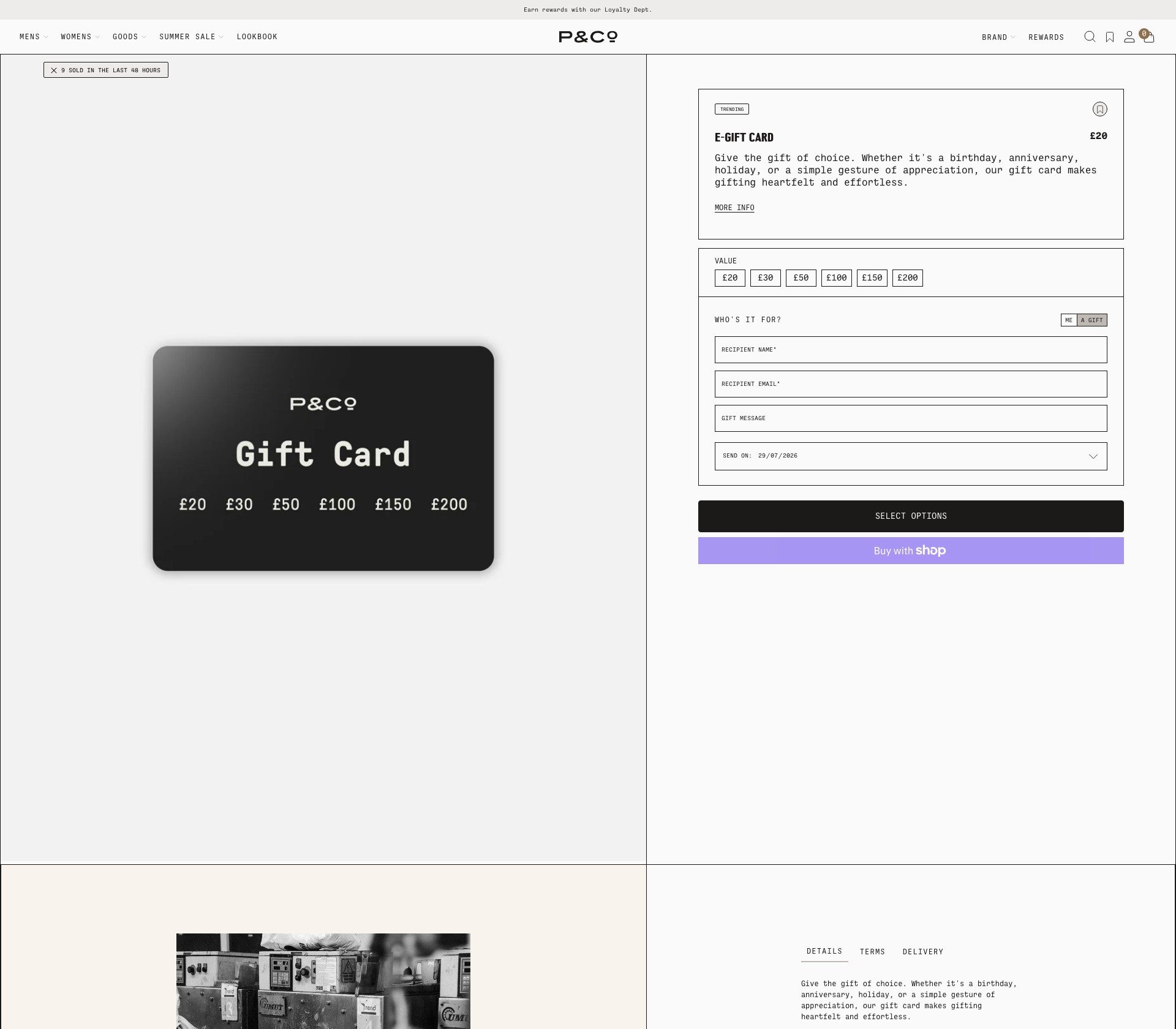Focus the Recipient Name field

(x=911, y=350)
